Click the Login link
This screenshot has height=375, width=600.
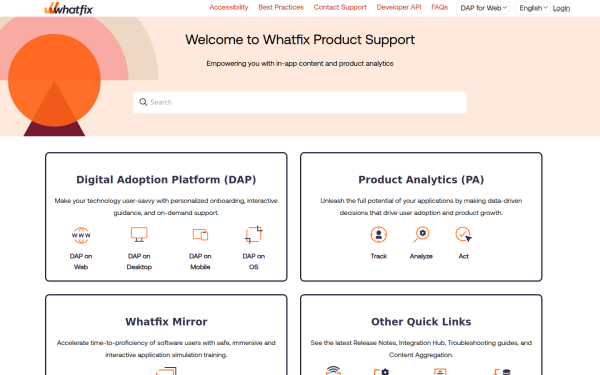(561, 8)
